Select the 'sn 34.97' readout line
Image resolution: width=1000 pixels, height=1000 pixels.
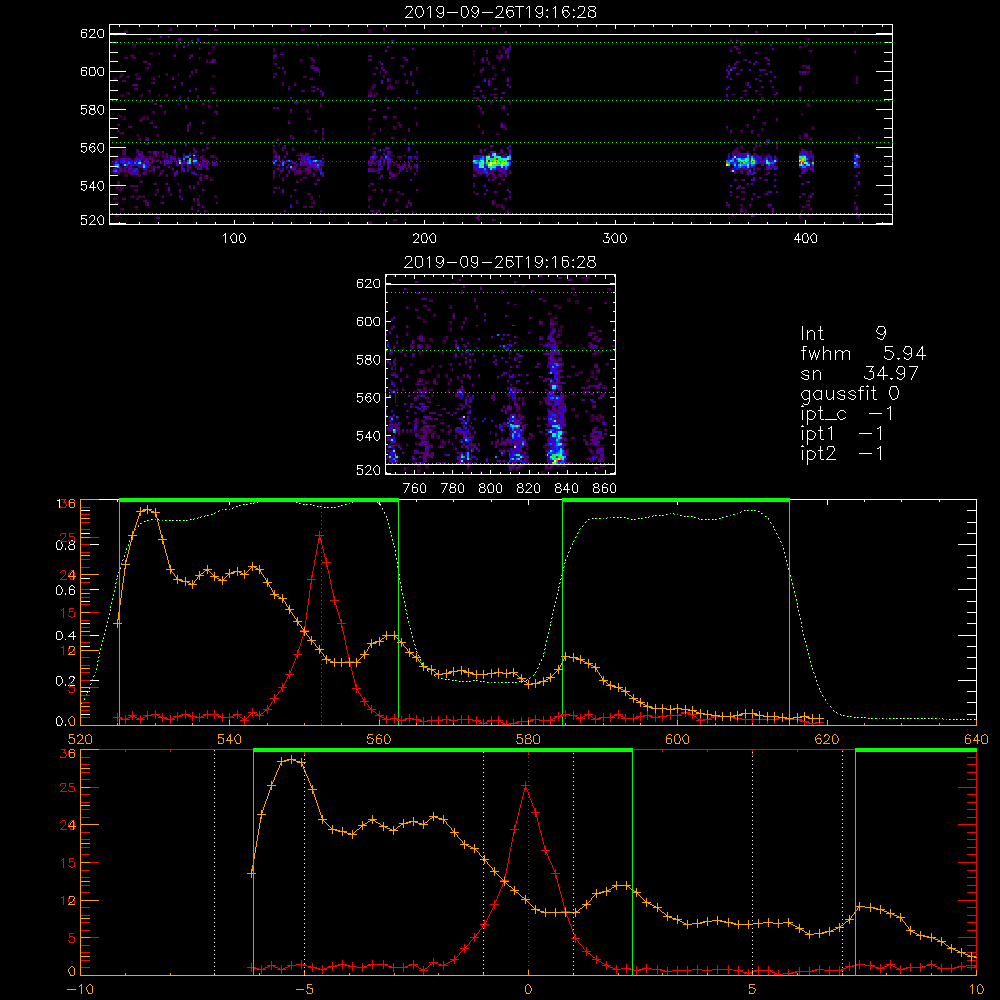click(859, 373)
